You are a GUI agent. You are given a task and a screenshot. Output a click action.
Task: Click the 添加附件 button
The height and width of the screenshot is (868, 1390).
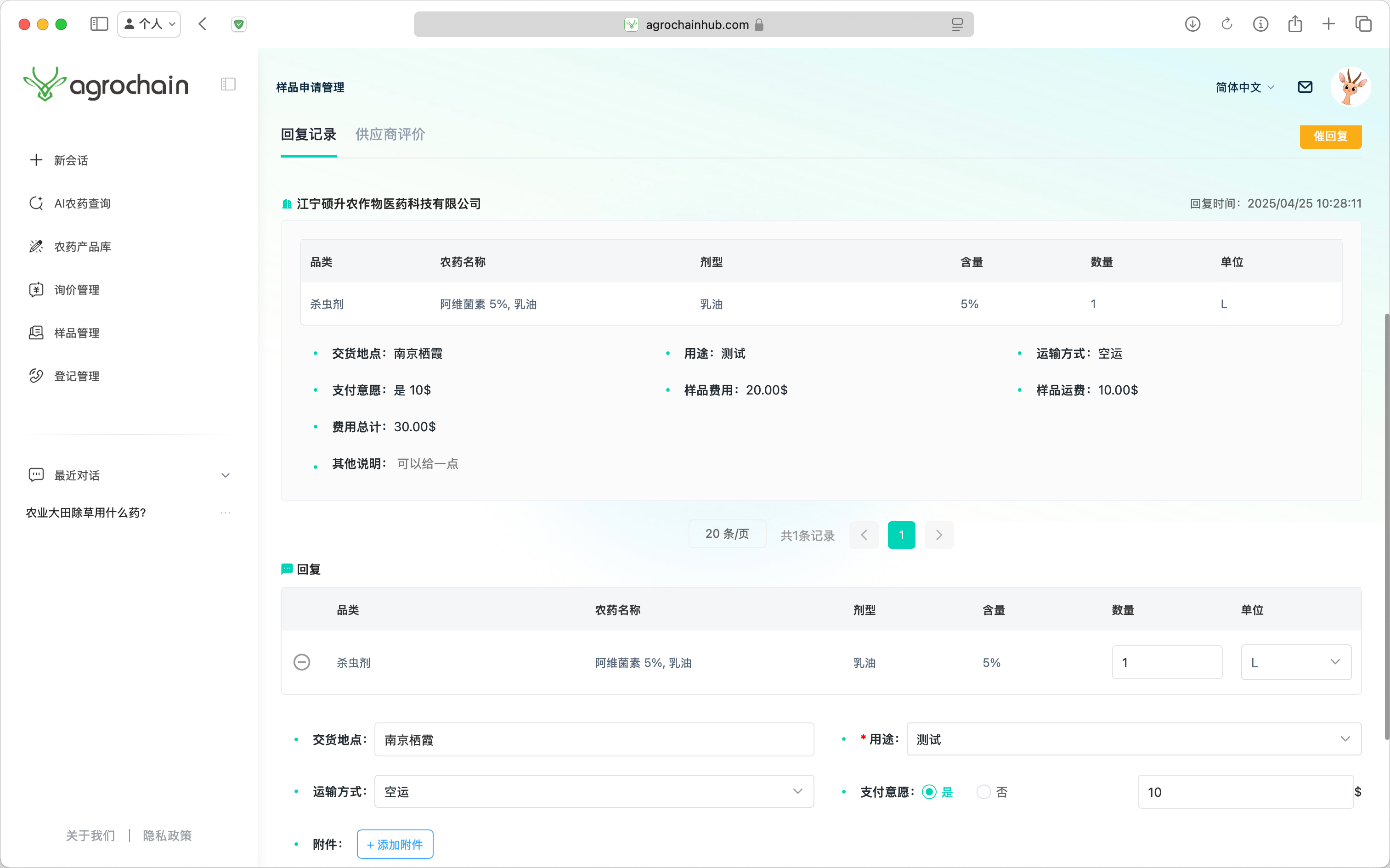click(x=395, y=844)
